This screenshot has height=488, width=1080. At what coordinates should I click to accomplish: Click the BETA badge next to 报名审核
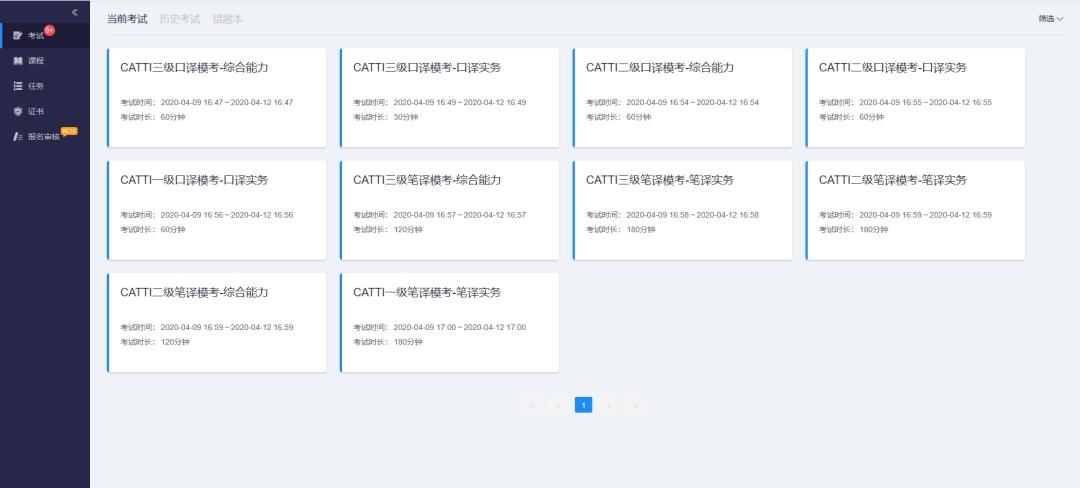(x=69, y=131)
